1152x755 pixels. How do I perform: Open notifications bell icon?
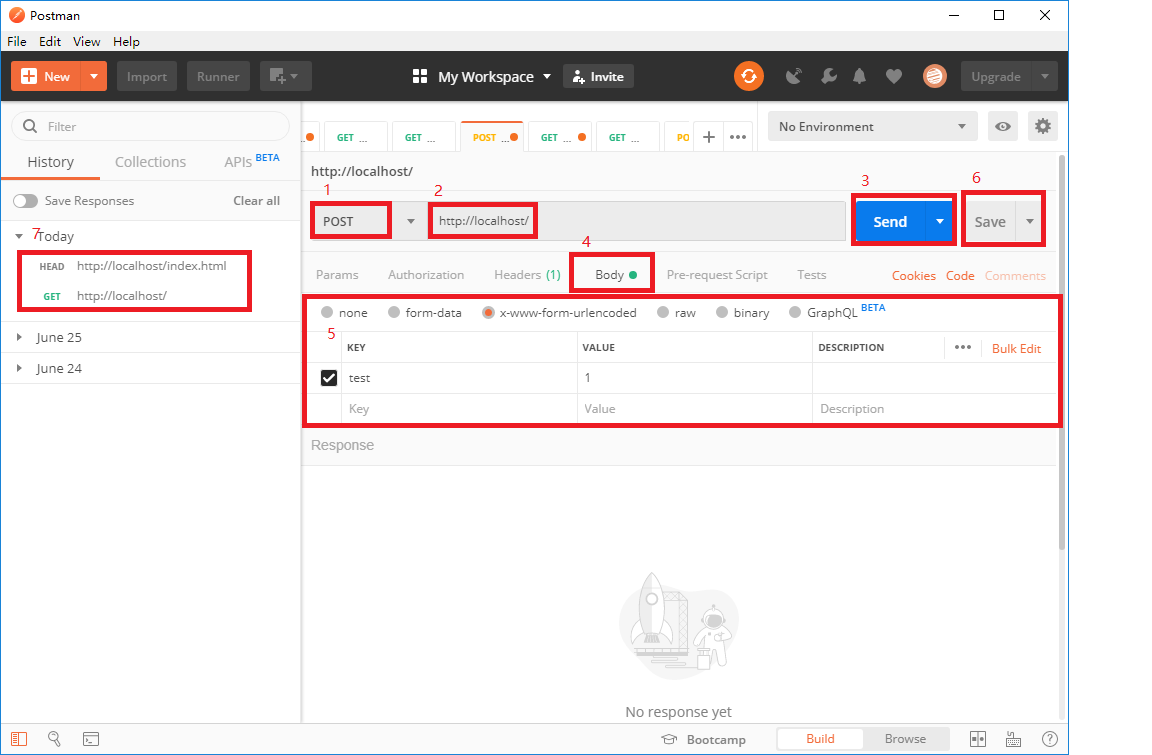(860, 76)
